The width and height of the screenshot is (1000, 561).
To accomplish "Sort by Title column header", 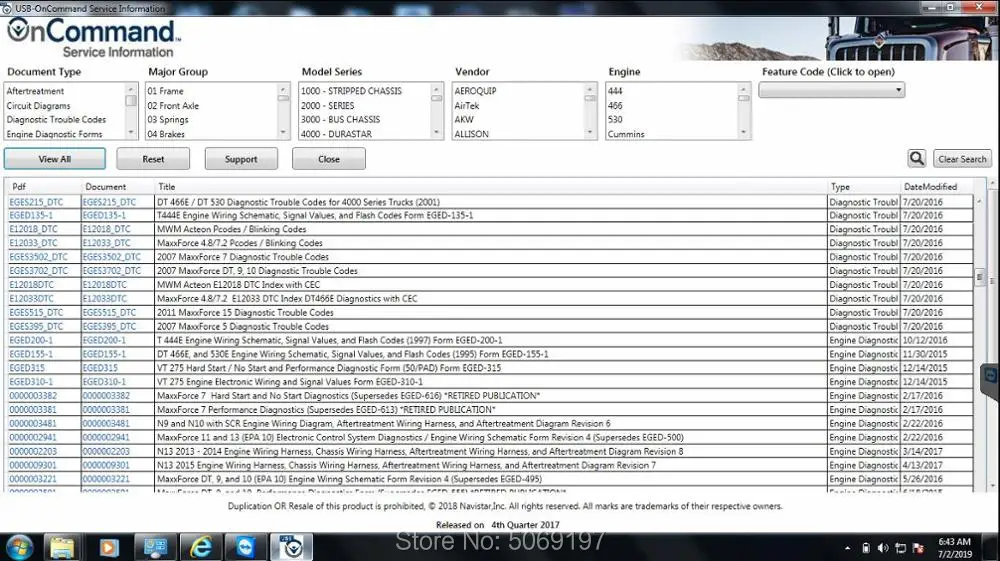I will tap(166, 187).
